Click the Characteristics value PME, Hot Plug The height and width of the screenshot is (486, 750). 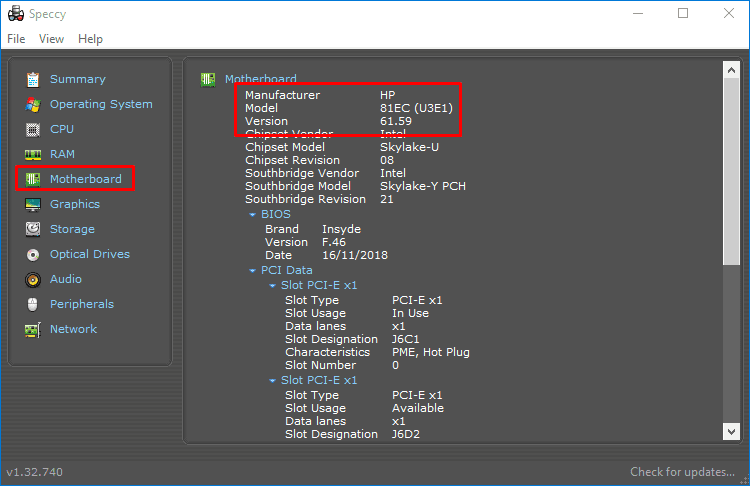click(430, 353)
